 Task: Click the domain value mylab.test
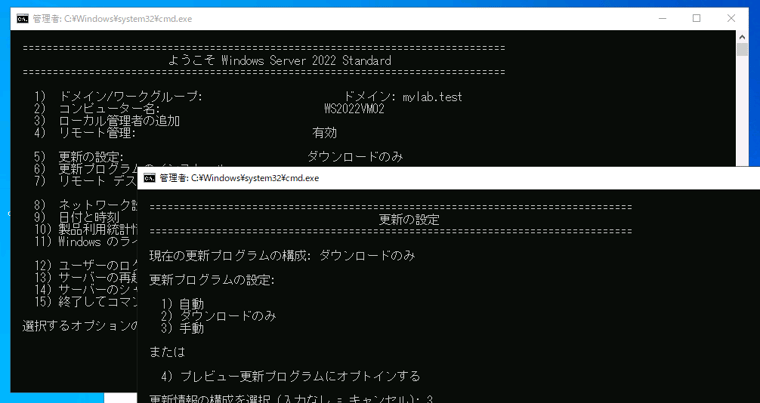(x=432, y=97)
